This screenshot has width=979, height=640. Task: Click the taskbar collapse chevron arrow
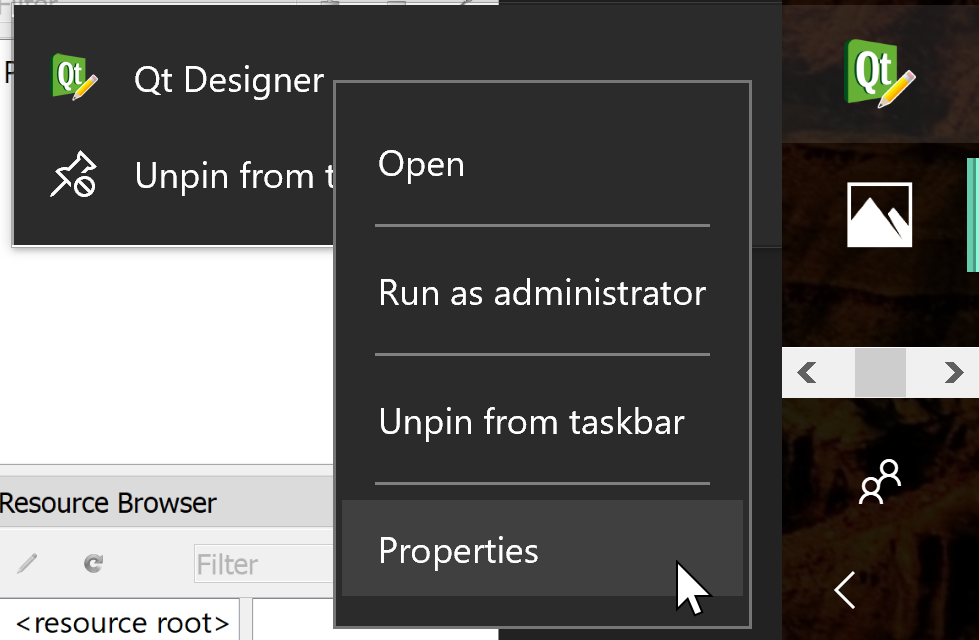tap(845, 590)
